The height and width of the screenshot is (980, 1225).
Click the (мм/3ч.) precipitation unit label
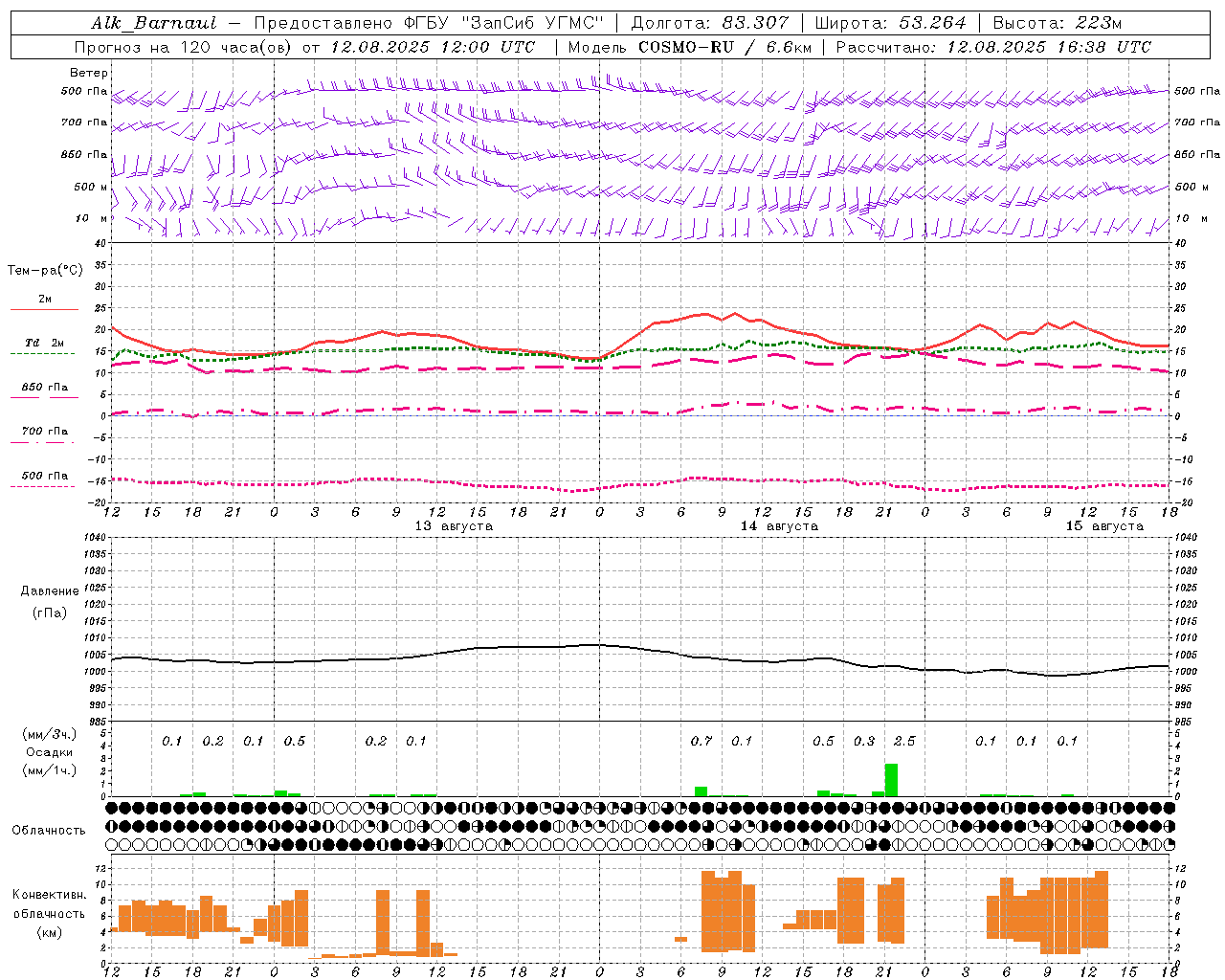(49, 734)
